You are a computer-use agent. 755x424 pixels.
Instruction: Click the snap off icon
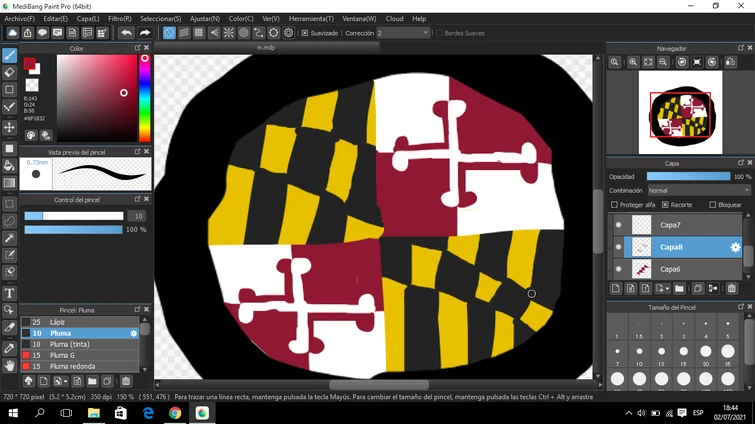pos(169,33)
